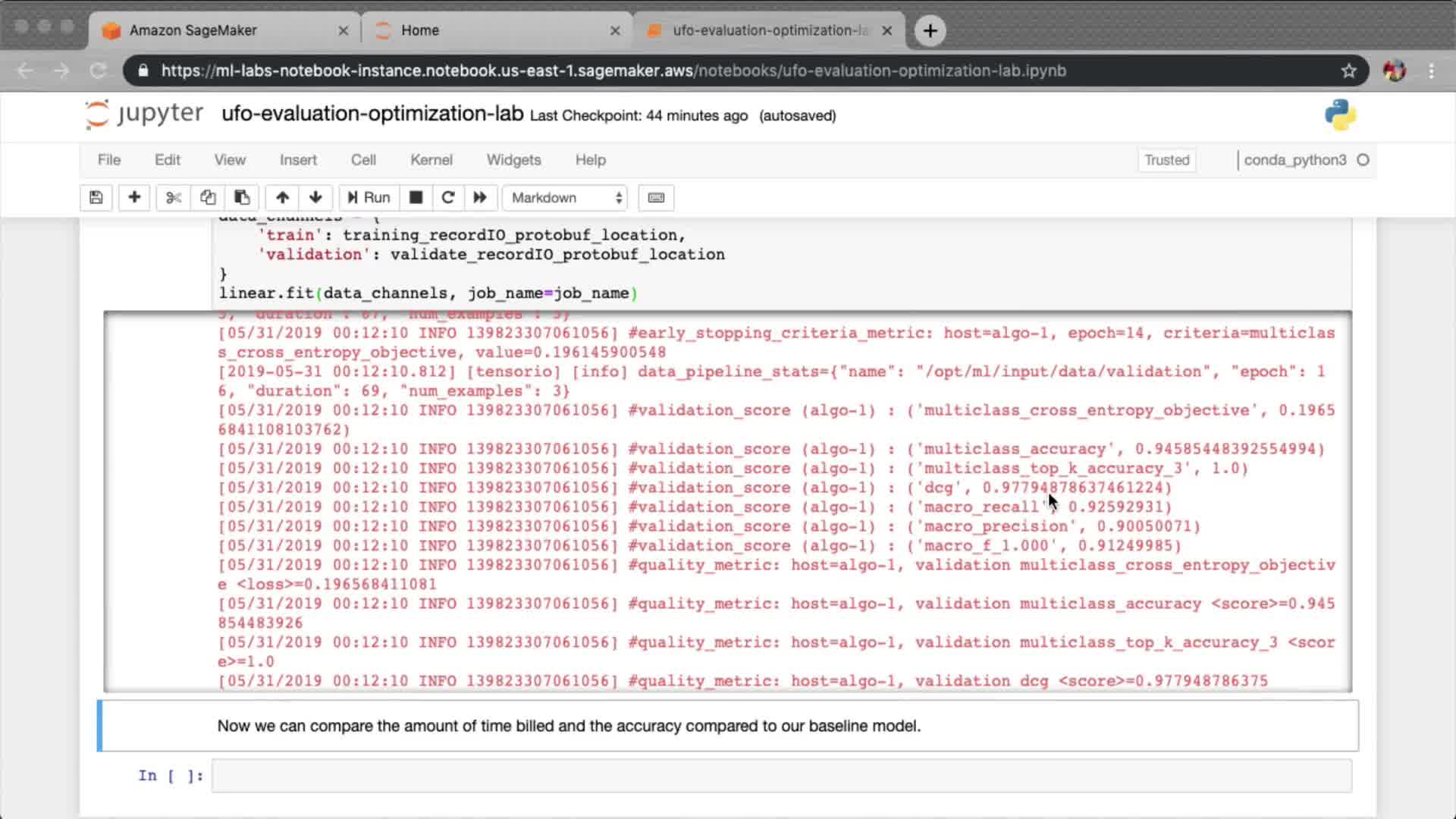The width and height of the screenshot is (1456, 819).
Task: Click the Run button
Action: [369, 198]
